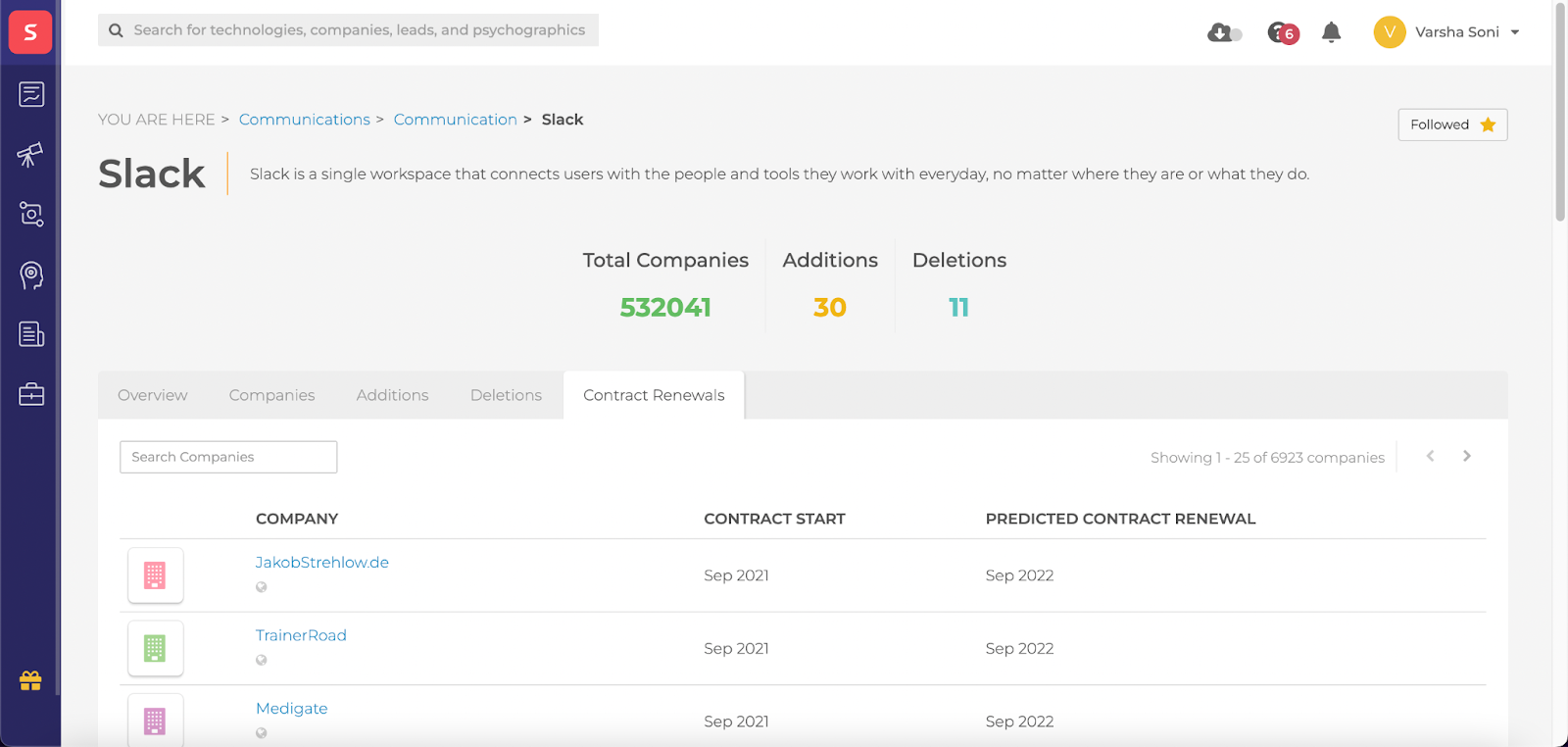Click the Slack breadcrumb text

[x=563, y=120]
